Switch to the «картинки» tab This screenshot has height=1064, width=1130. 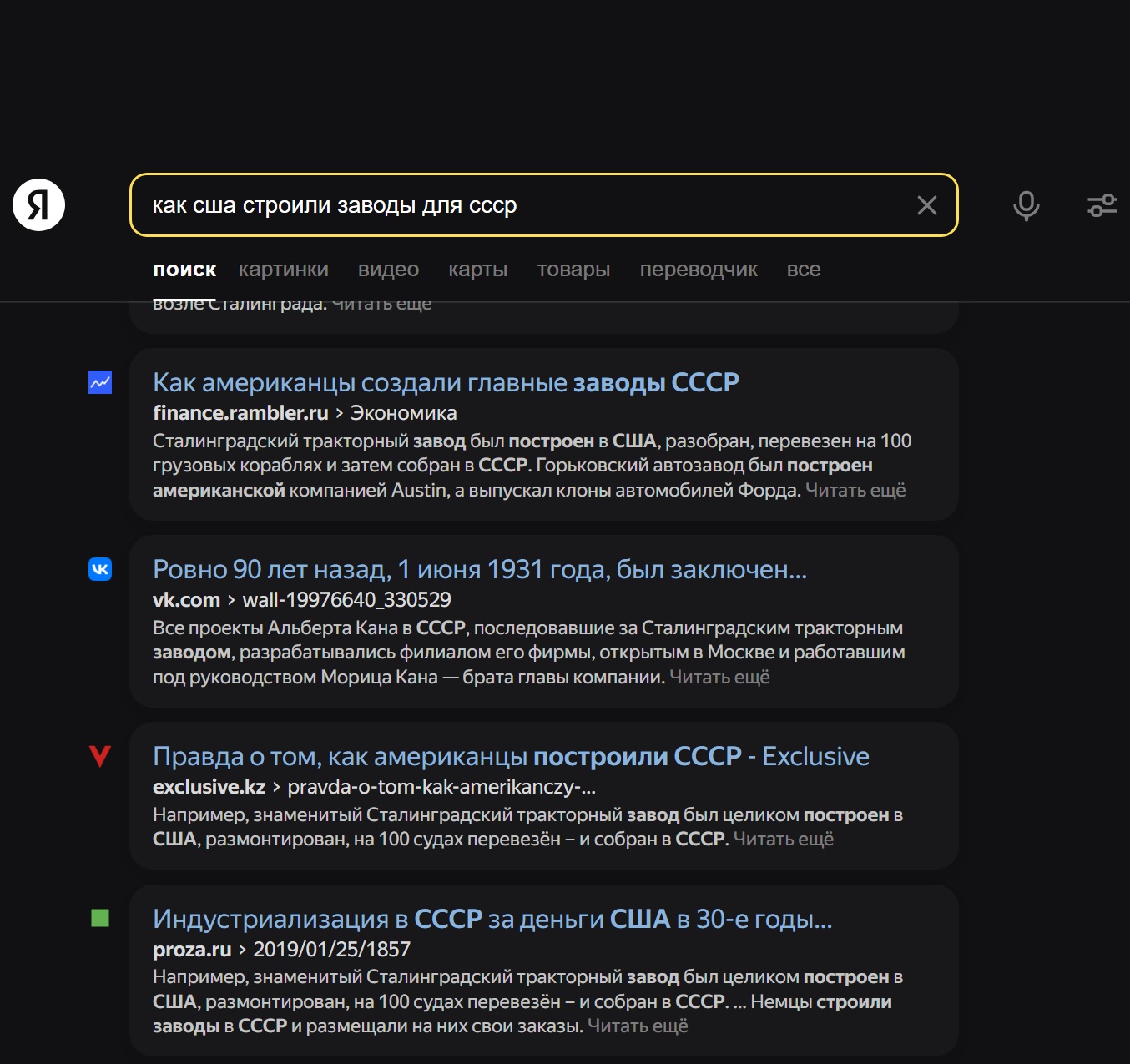tap(284, 270)
